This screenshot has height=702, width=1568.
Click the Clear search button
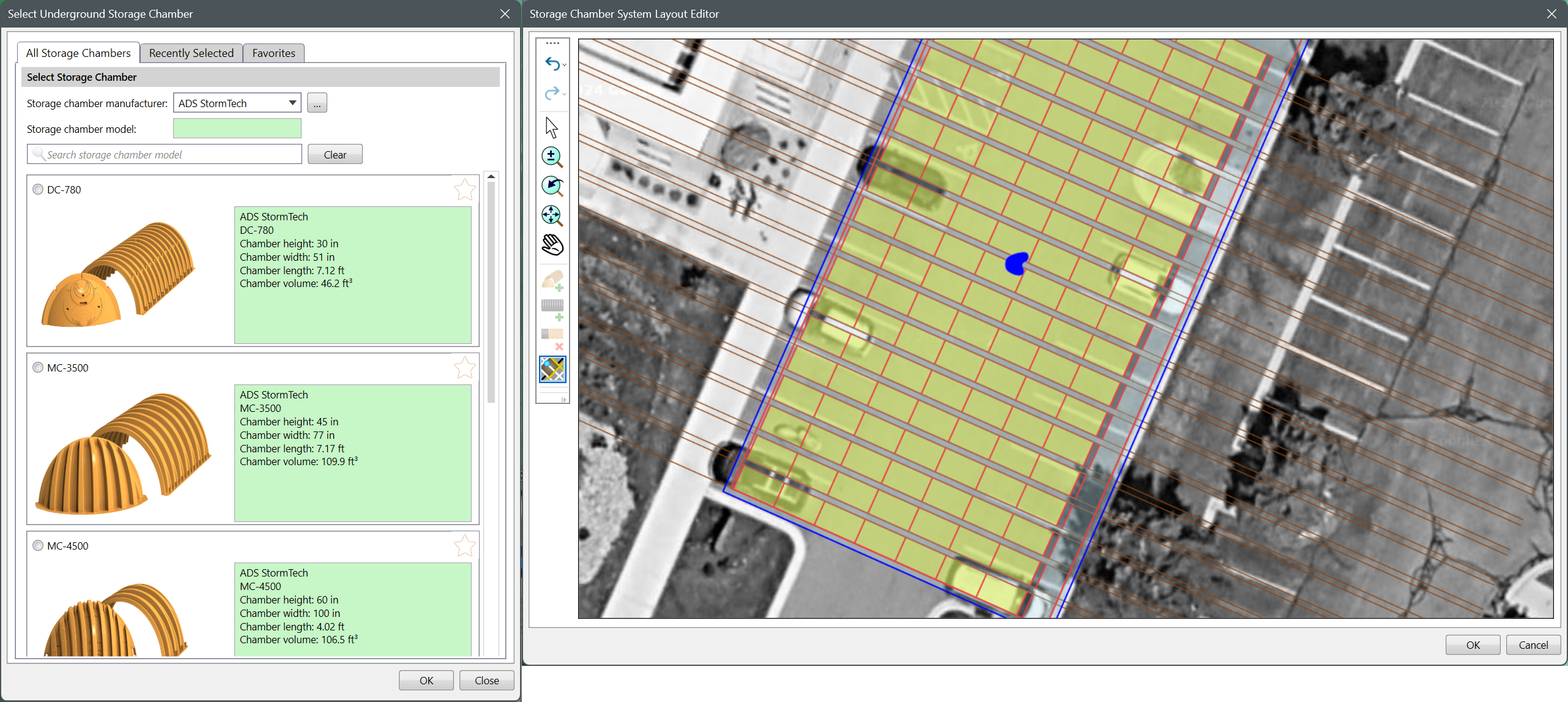tap(335, 155)
